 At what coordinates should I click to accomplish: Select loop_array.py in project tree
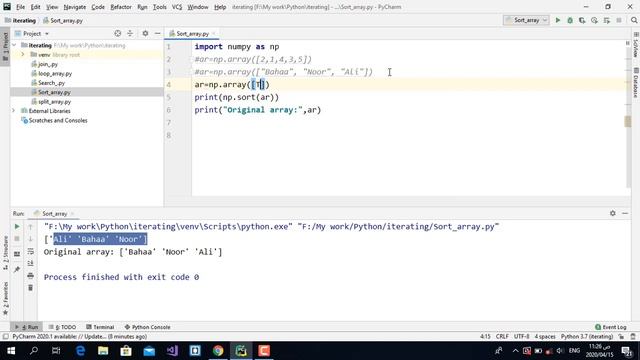click(x=55, y=73)
